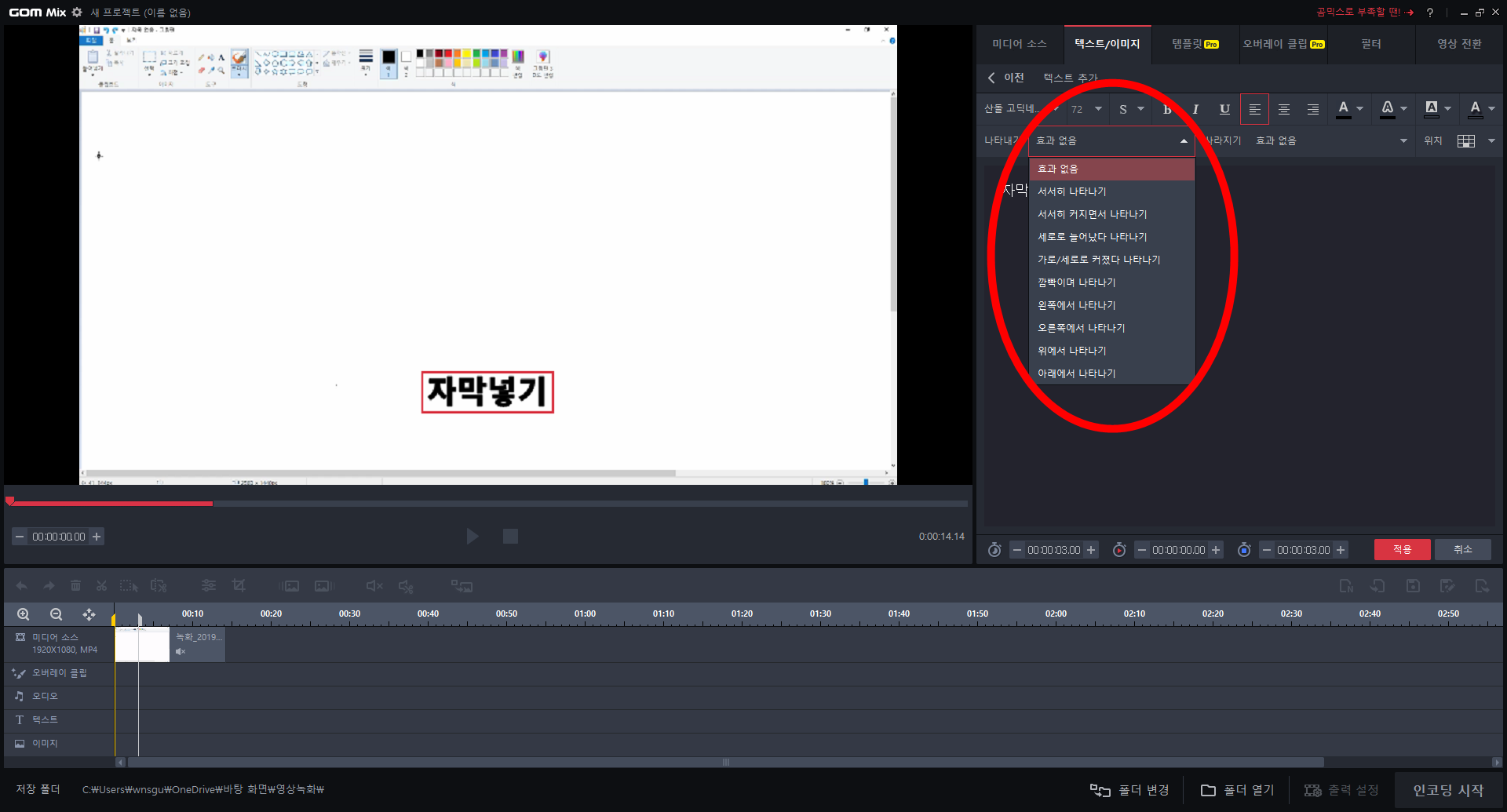Screen dimensions: 1507x812
Task: Click the start time stopwatch icon
Action: [1119, 550]
